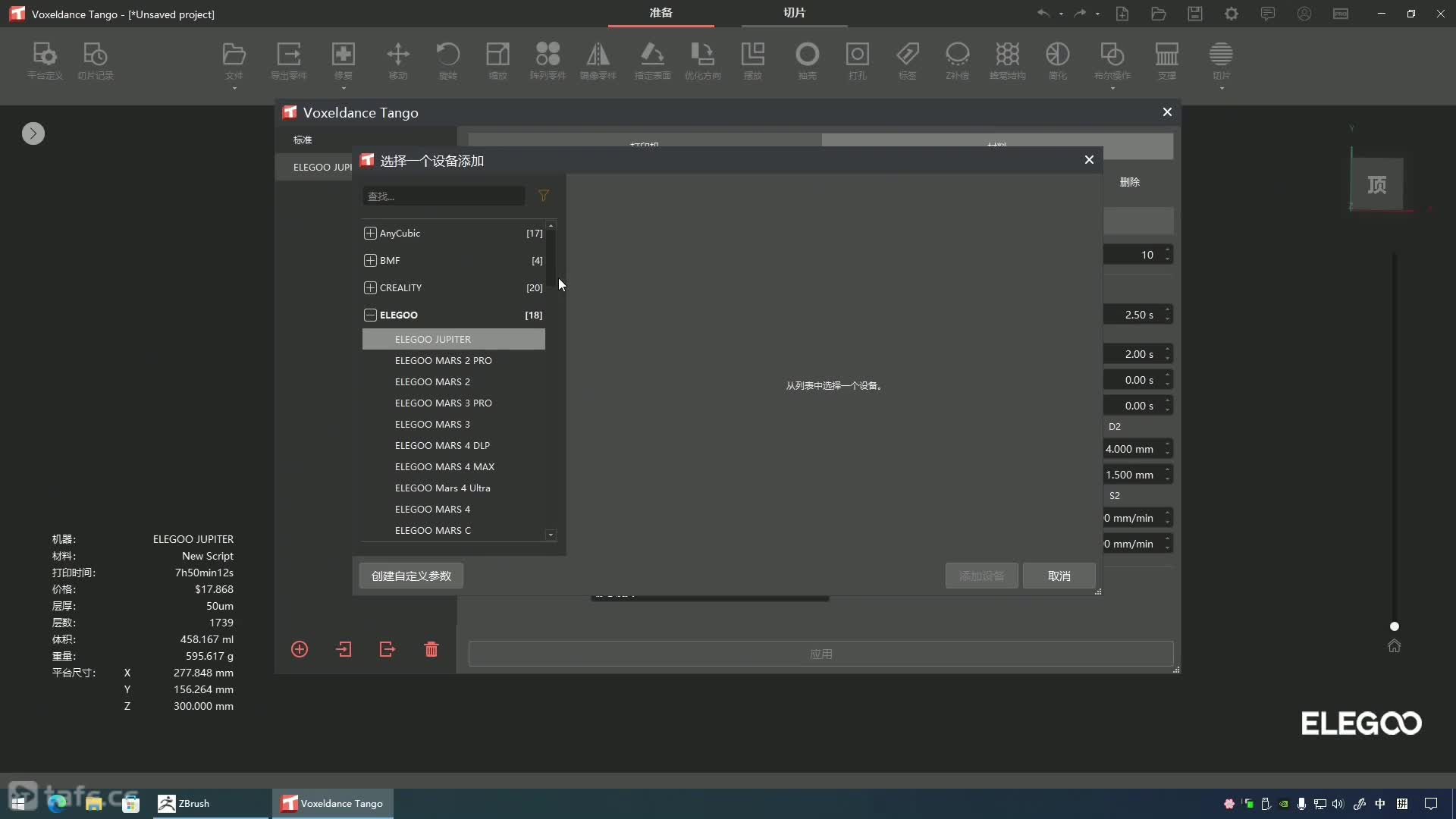Screen dimensions: 1456x819
Task: Select the Z补偿 compensation tool
Action: [957, 61]
